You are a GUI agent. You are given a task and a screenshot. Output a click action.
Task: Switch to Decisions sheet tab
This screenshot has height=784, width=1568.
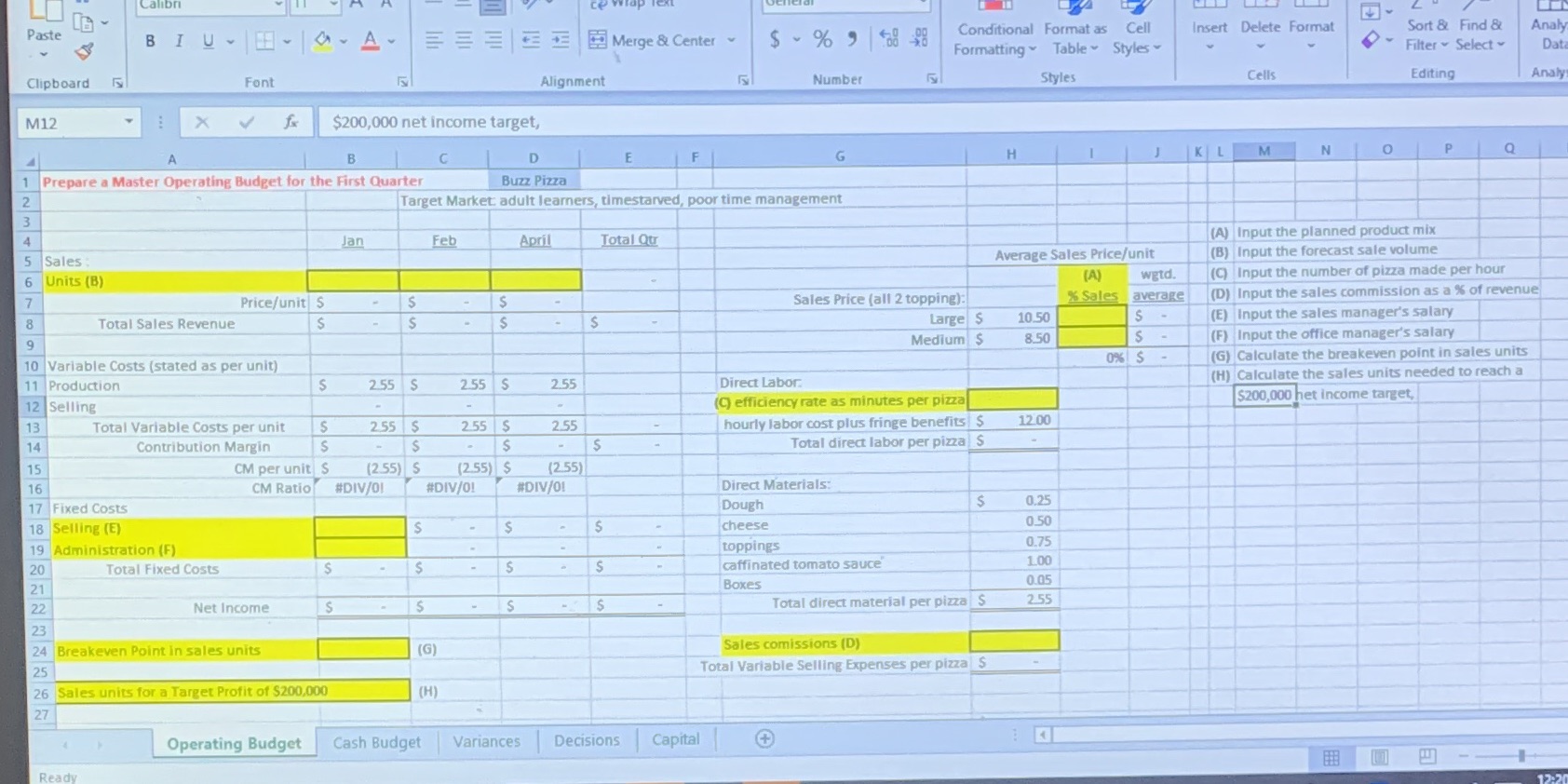pos(587,740)
